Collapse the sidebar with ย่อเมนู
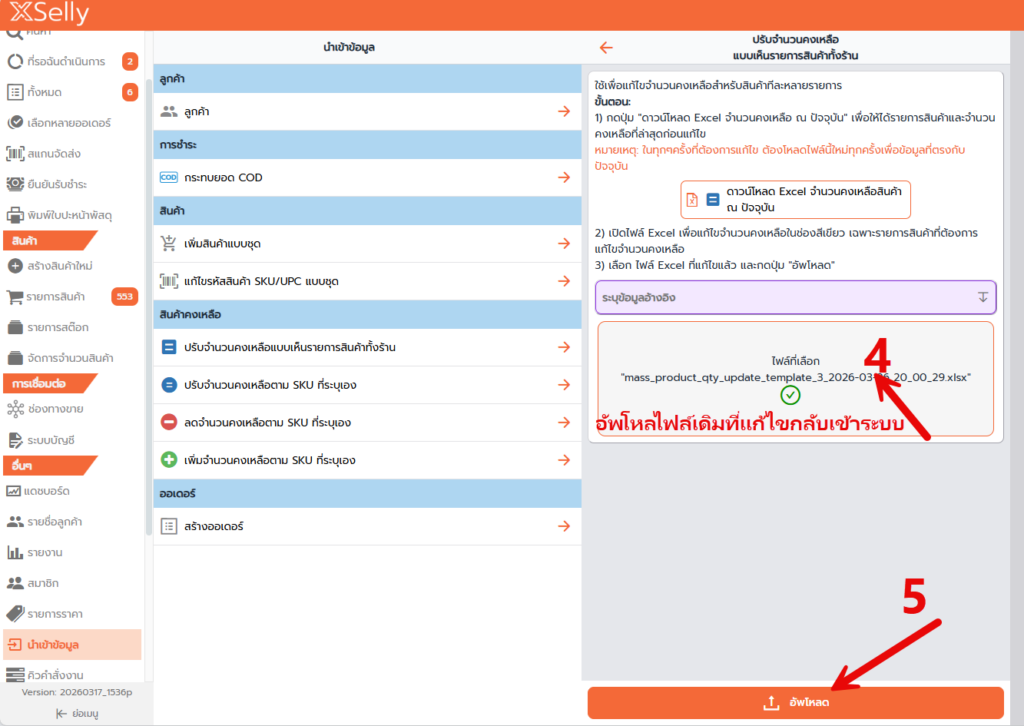1024x726 pixels. 76,713
